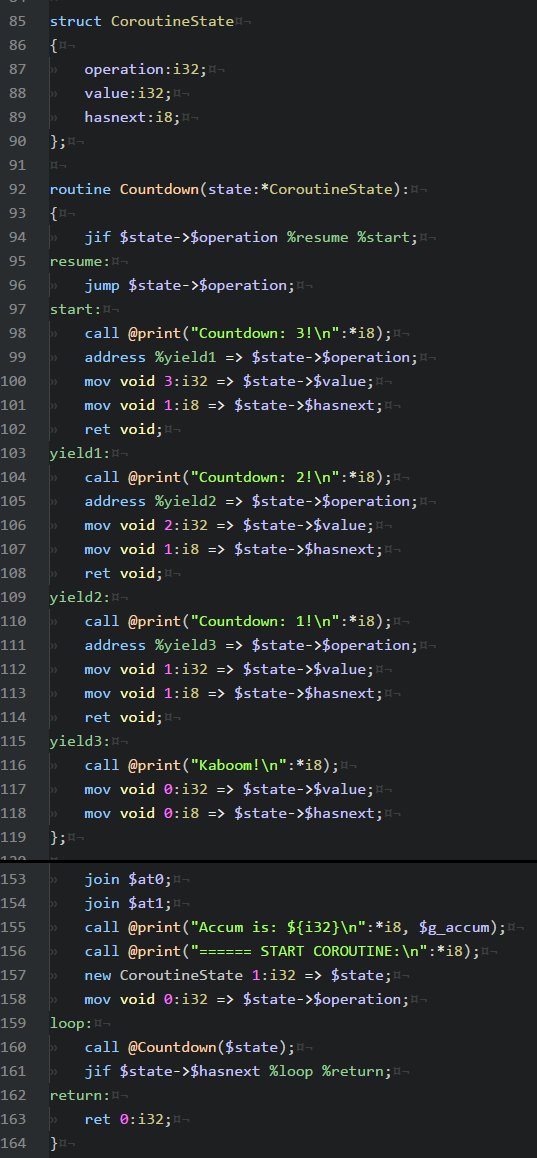
Task: Click the 'mov void 0:i32 => $state->$value;' line
Action: (x=229, y=789)
